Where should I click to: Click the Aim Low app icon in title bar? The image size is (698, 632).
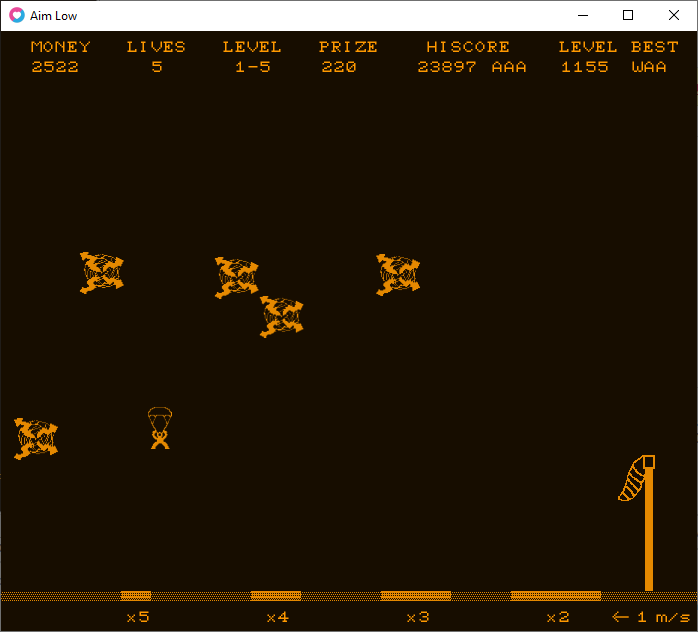17,16
